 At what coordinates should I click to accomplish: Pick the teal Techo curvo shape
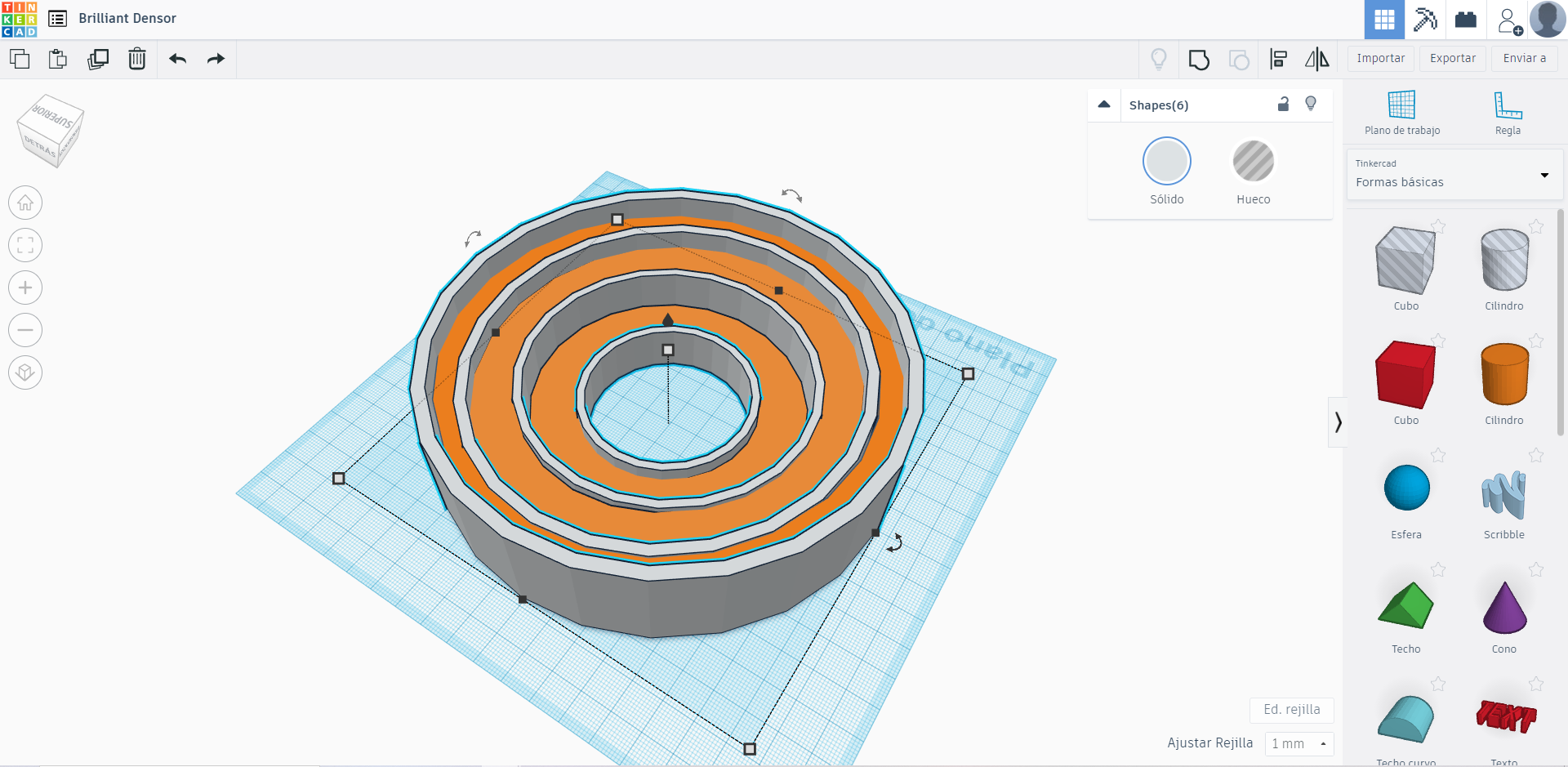(x=1405, y=719)
